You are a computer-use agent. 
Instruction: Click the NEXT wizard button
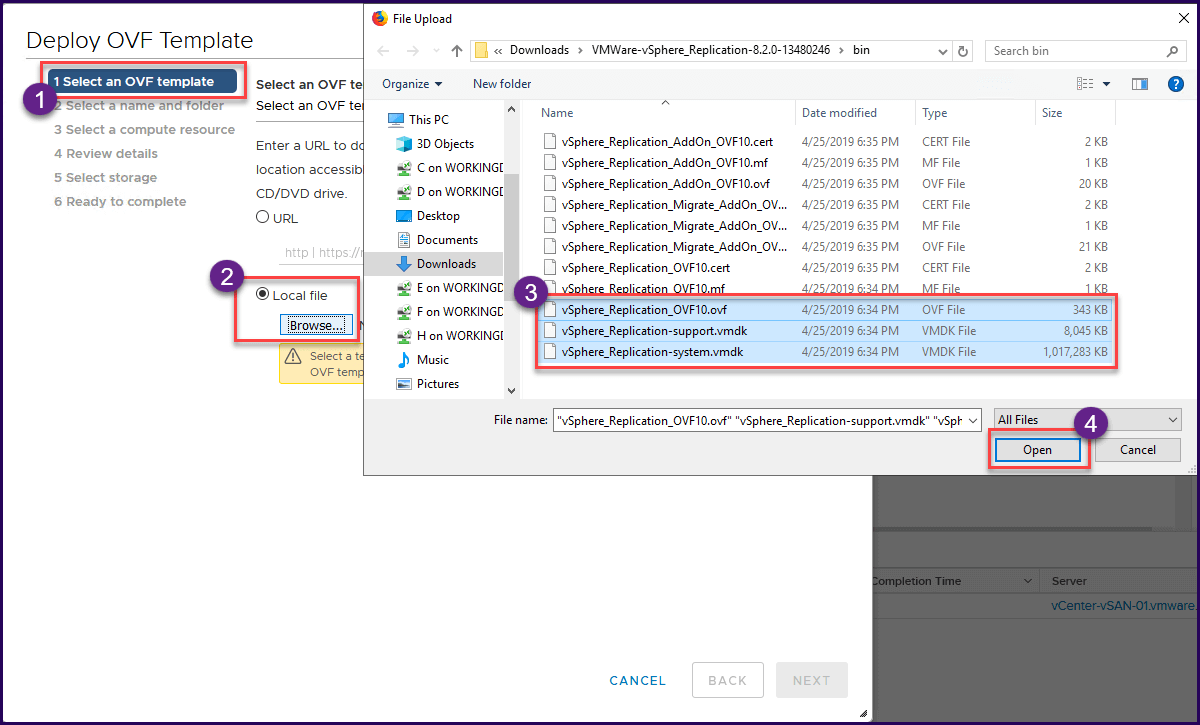pyautogui.click(x=812, y=680)
